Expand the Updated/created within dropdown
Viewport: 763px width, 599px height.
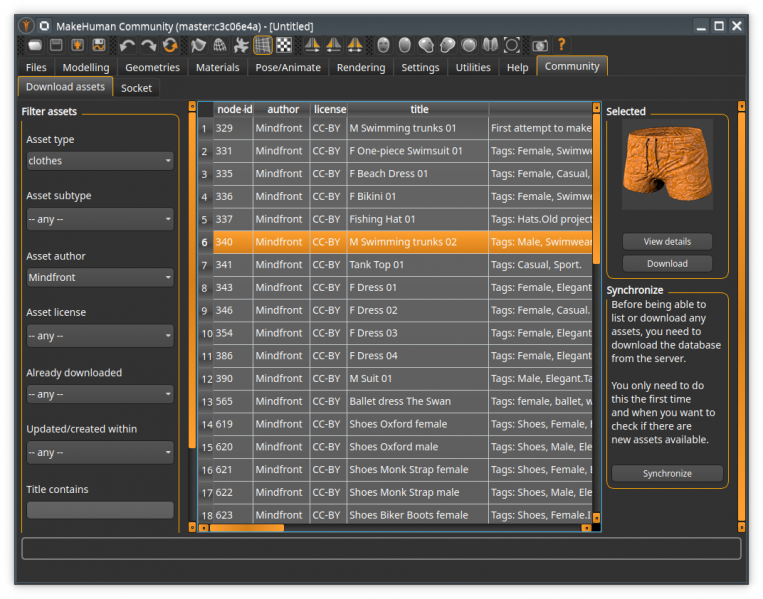tap(100, 453)
